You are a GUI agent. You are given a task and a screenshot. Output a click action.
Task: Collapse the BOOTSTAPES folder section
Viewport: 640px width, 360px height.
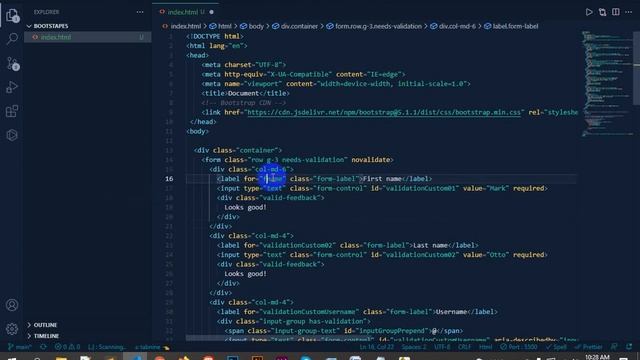click(x=51, y=26)
